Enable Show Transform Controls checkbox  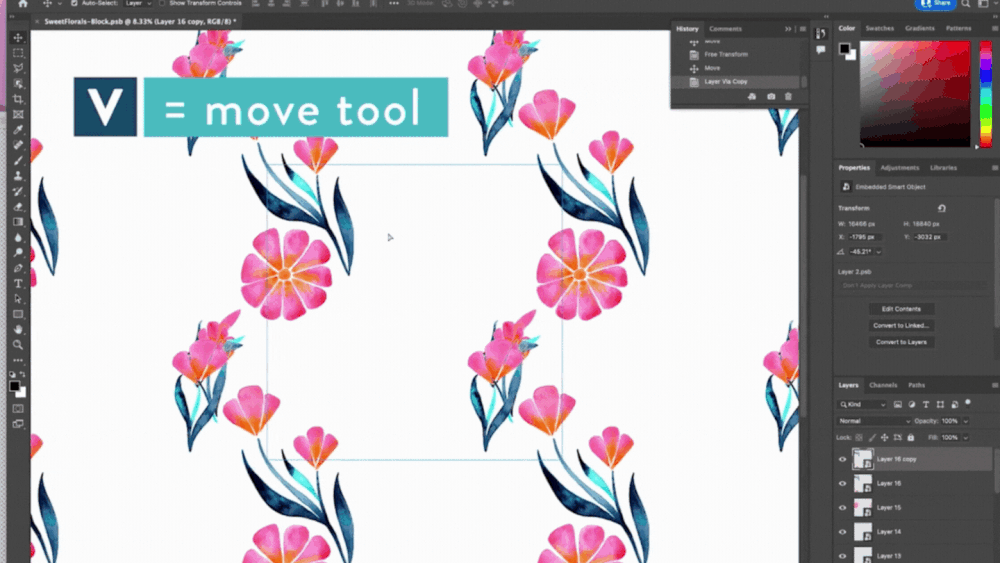click(162, 3)
